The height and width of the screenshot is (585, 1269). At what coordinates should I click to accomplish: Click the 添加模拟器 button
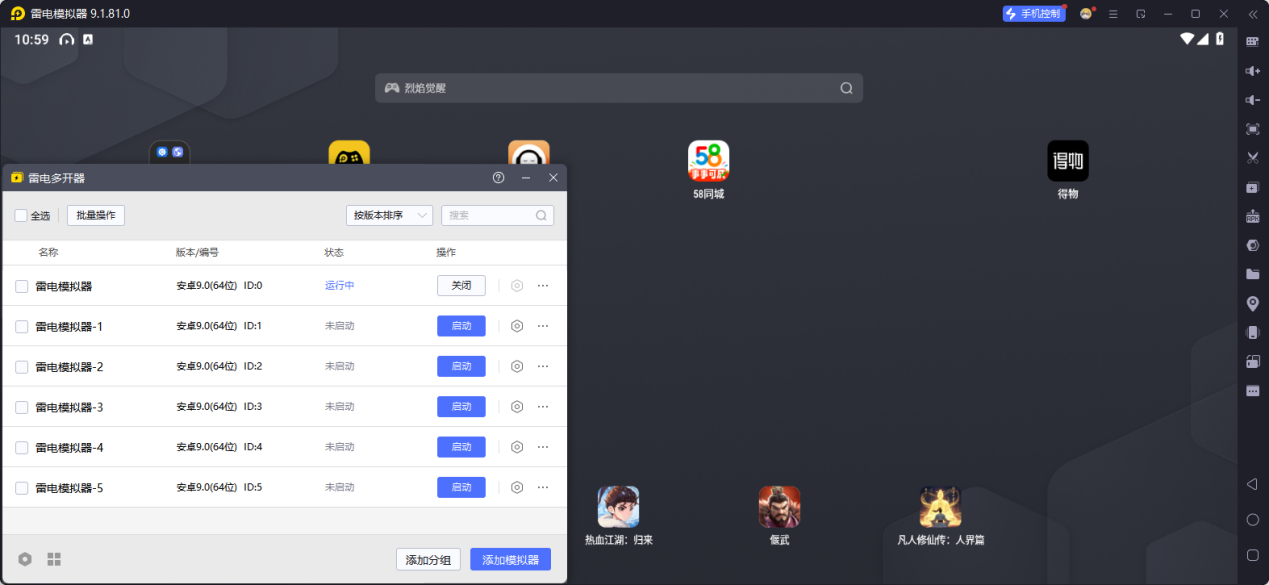coord(510,560)
